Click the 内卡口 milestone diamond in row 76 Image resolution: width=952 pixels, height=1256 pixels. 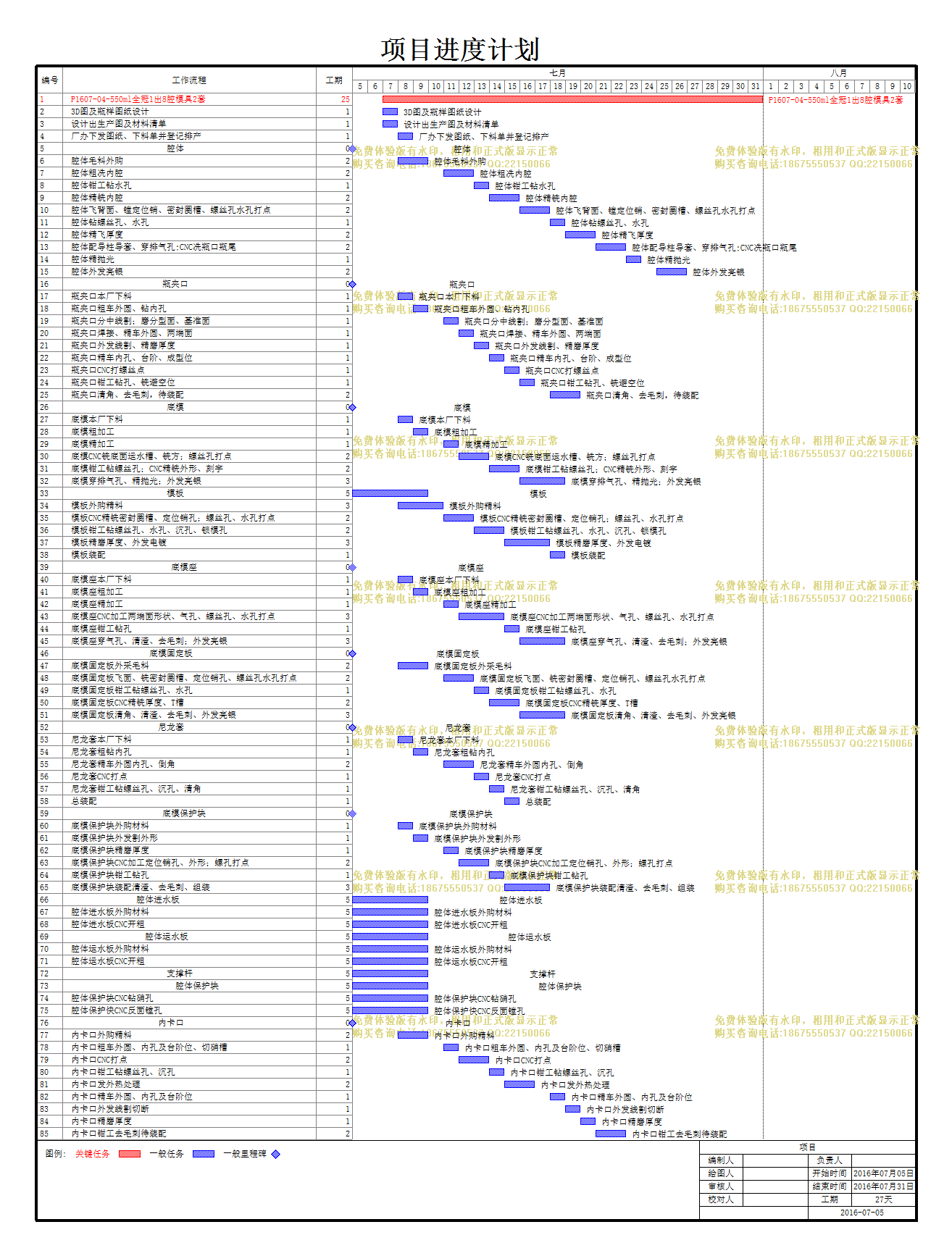pos(353,1023)
